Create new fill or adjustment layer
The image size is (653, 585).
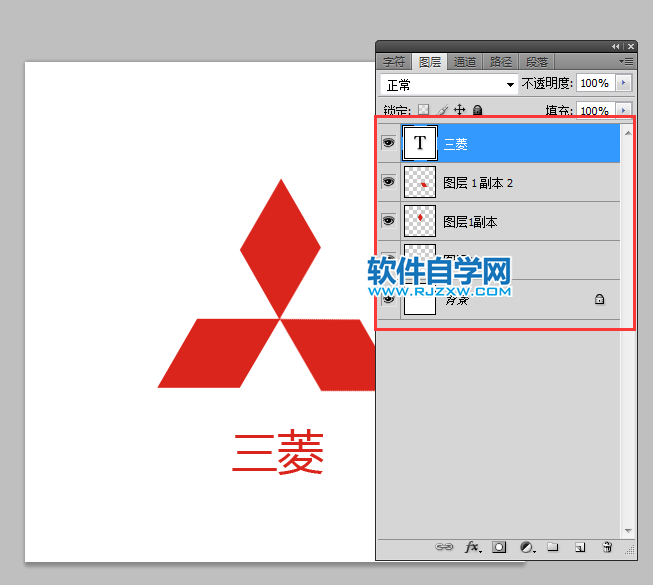coord(527,547)
